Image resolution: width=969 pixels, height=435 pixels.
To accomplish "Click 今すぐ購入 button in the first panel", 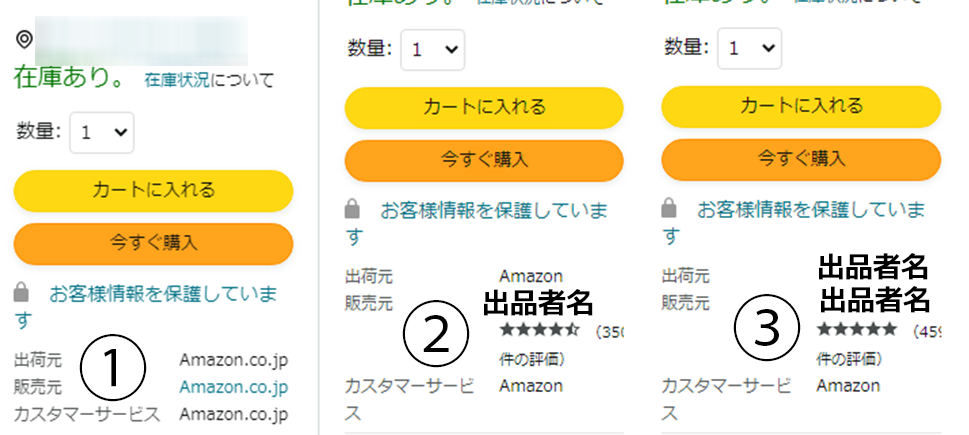I will point(153,243).
